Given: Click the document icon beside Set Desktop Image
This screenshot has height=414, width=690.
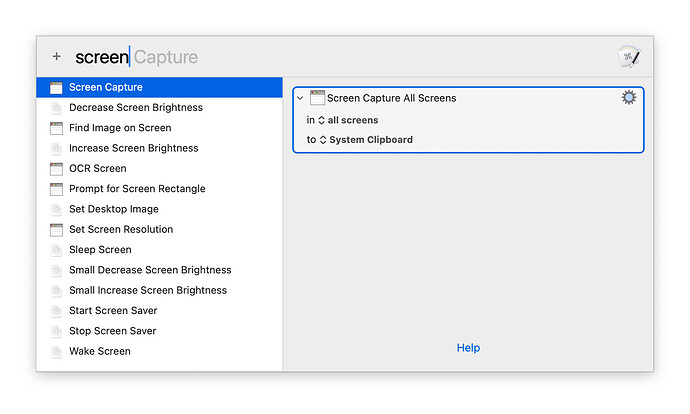Looking at the screenshot, I should pyautogui.click(x=57, y=210).
